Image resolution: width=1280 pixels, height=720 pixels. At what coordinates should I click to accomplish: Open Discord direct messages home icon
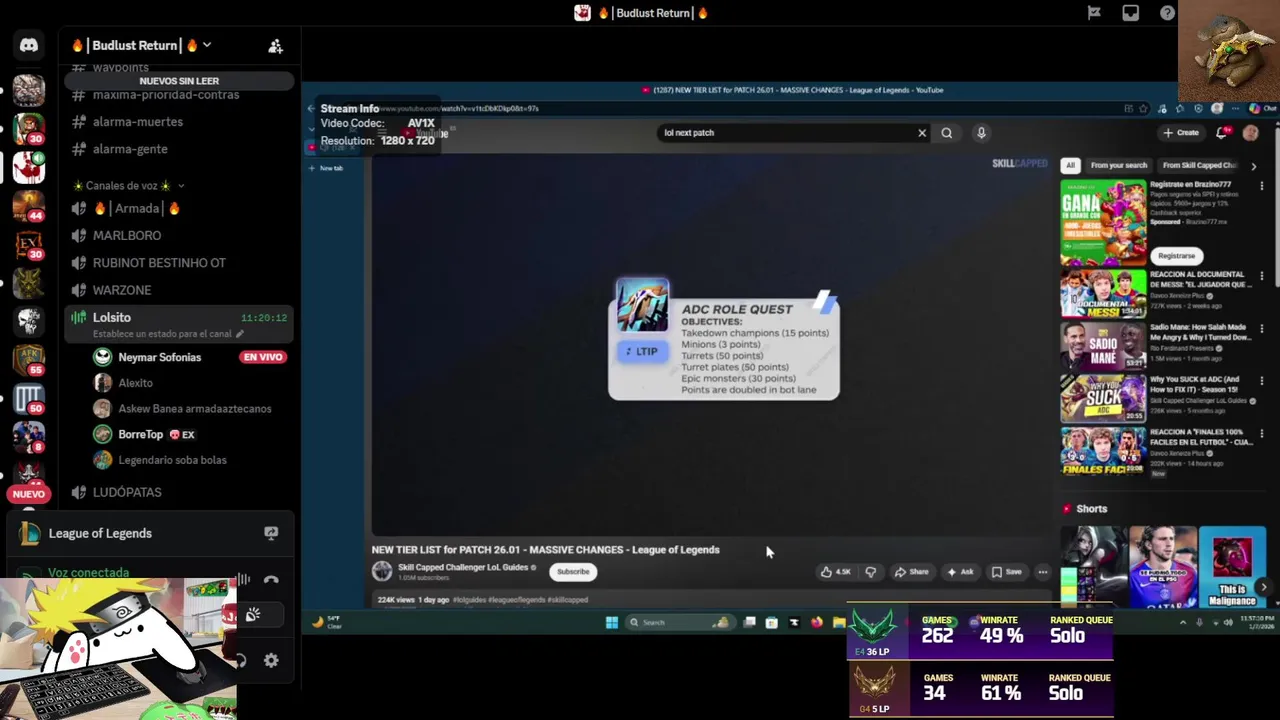pos(28,45)
